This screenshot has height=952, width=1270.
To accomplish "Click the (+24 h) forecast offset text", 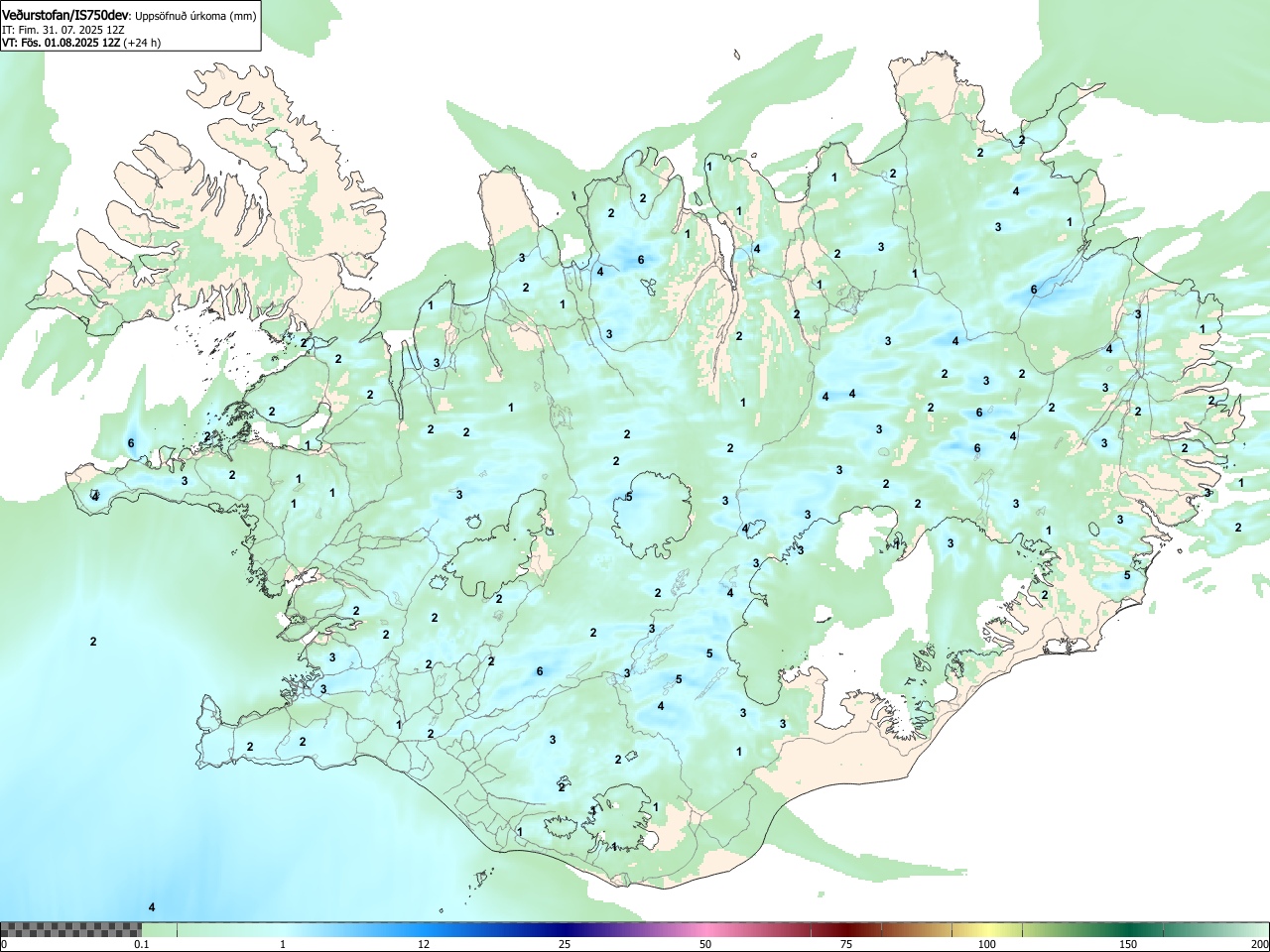I will pyautogui.click(x=142, y=43).
